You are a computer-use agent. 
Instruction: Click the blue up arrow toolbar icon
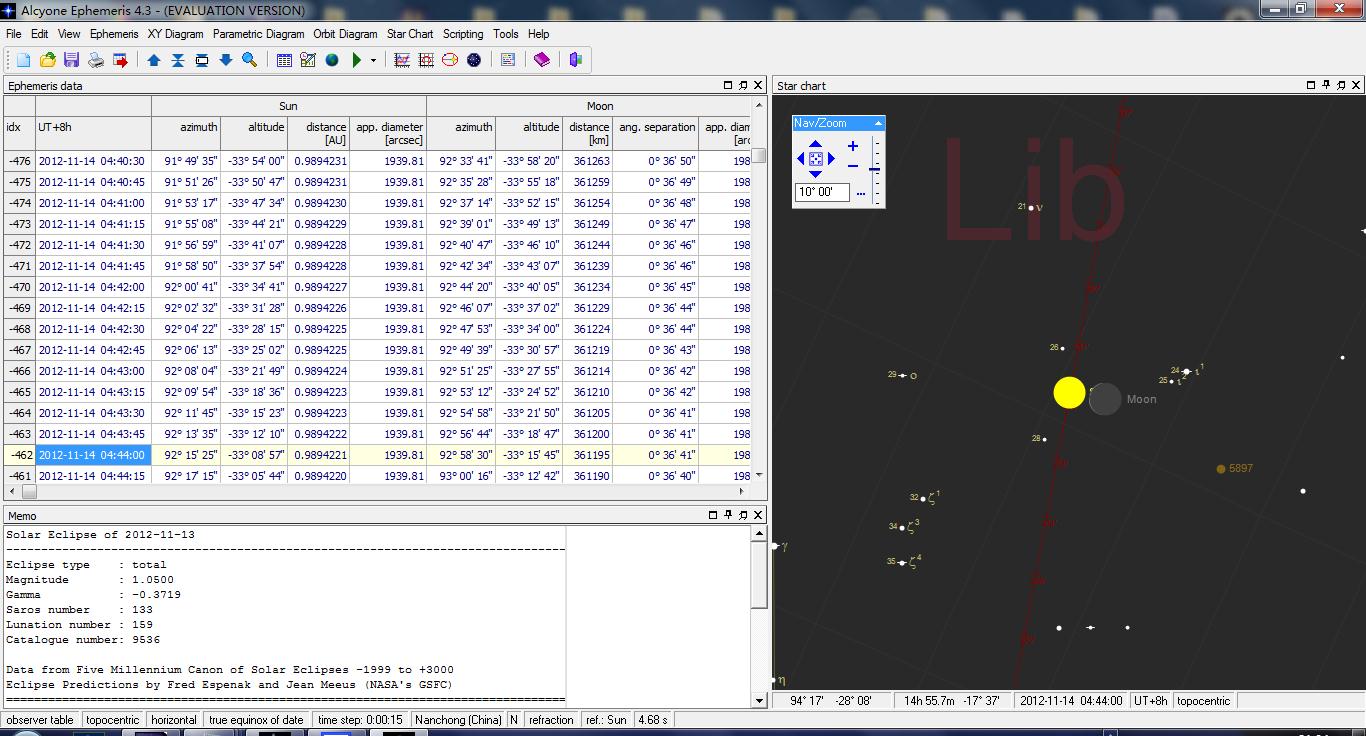point(154,60)
